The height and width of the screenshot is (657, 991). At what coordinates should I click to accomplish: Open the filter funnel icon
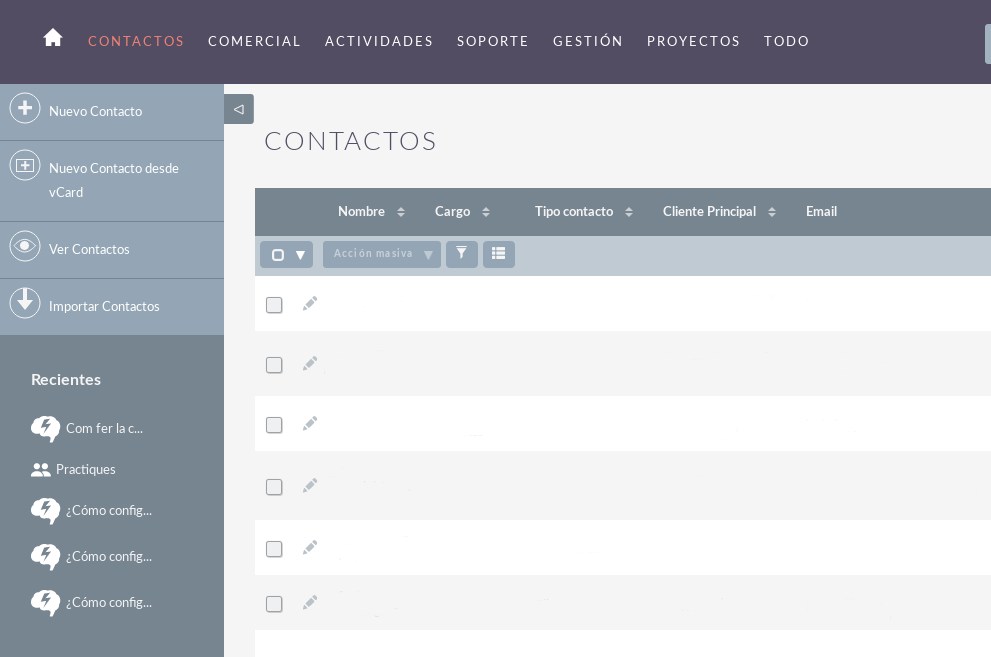tap(462, 254)
